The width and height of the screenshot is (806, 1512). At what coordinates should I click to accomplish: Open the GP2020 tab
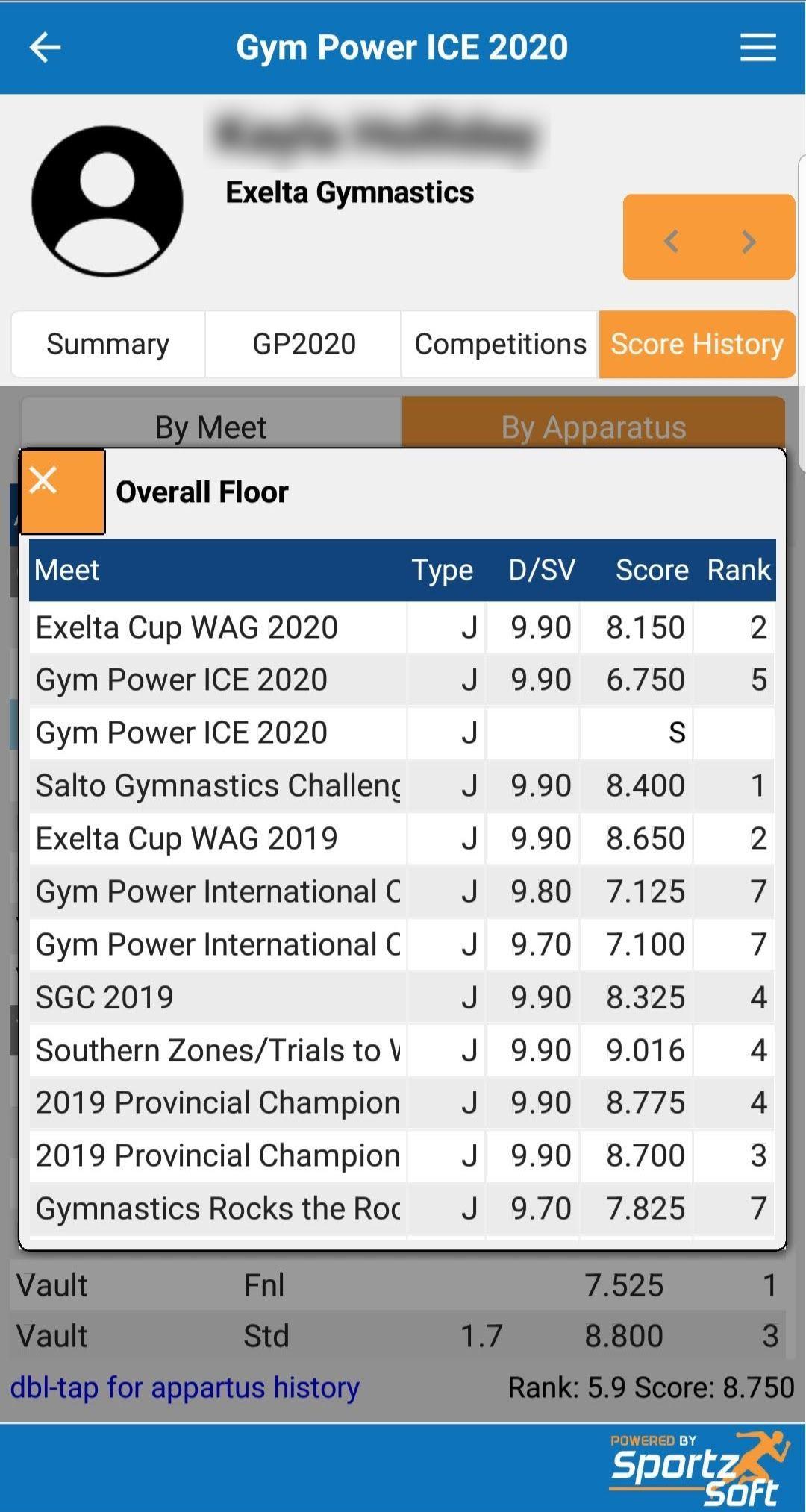coord(304,344)
